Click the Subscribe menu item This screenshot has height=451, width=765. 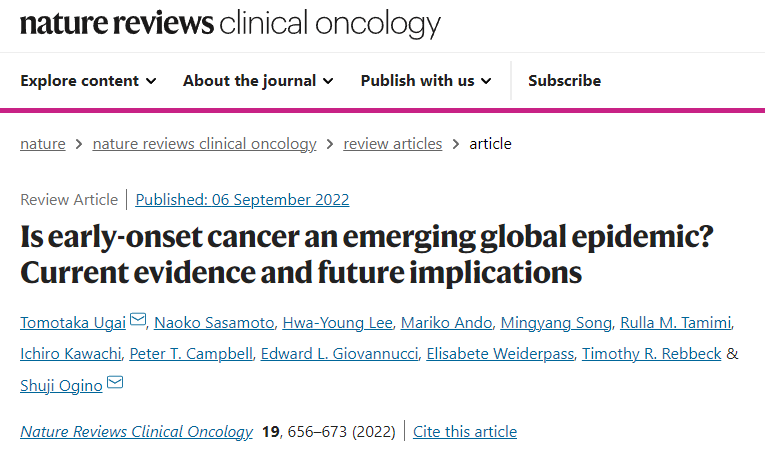click(564, 81)
